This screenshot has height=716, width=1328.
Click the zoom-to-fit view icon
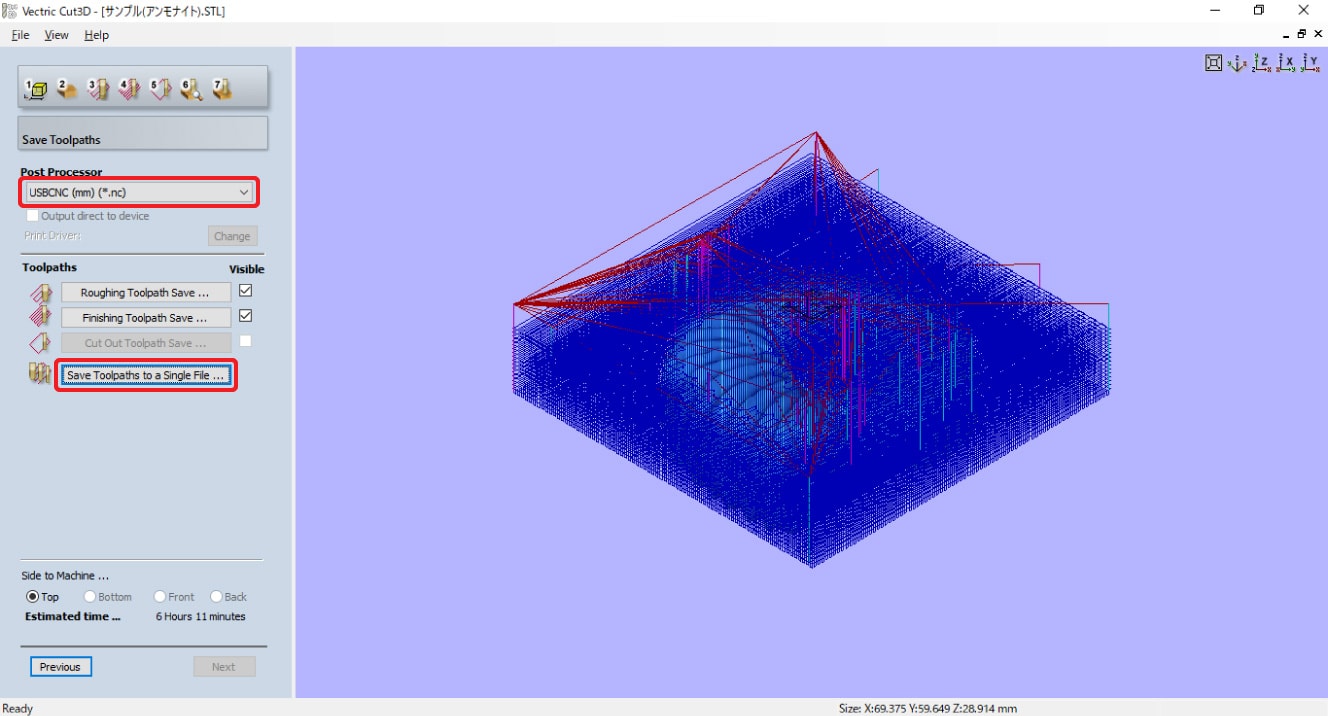(1213, 63)
